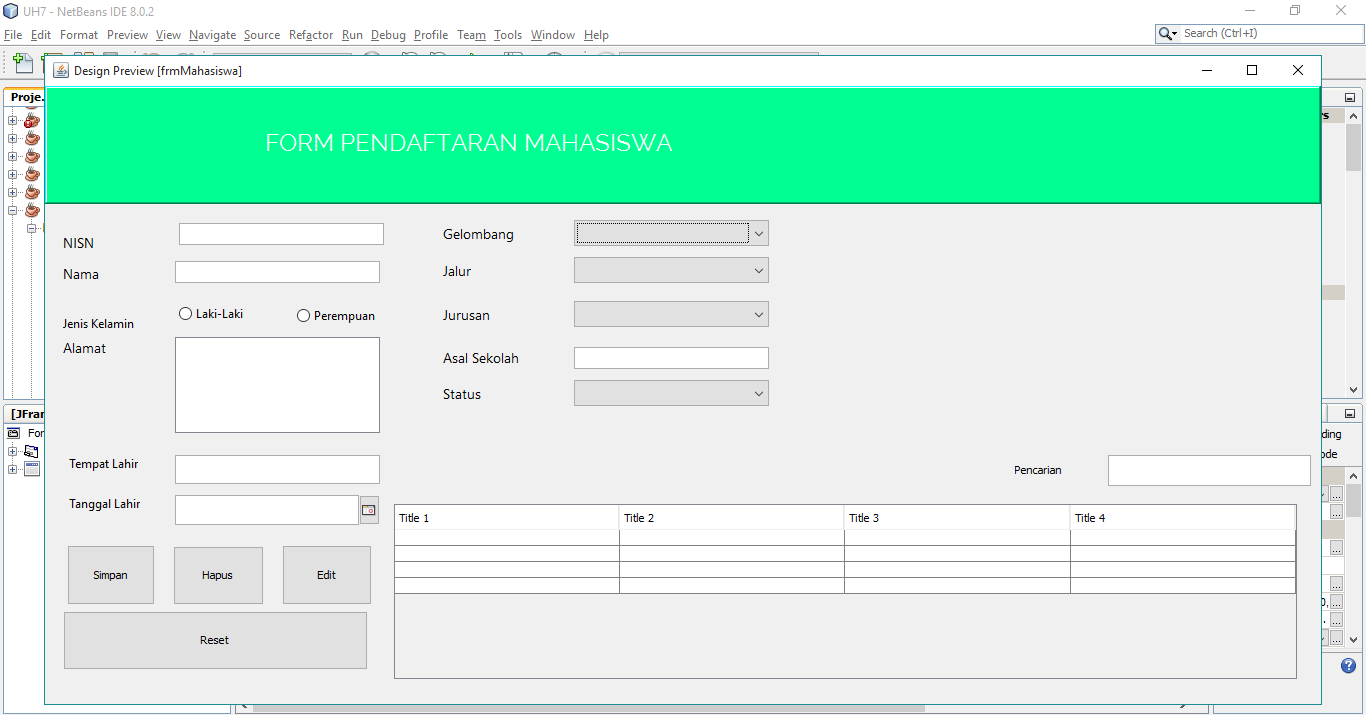1366x715 pixels.
Task: Click the minimize window group icon on Properties panel
Action: [x=1350, y=412]
